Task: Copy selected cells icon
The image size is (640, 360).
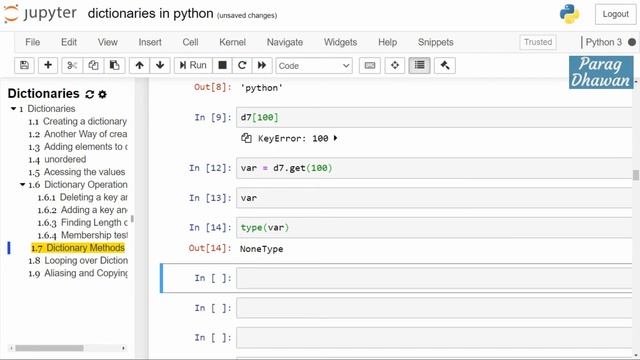Action: click(x=93, y=65)
